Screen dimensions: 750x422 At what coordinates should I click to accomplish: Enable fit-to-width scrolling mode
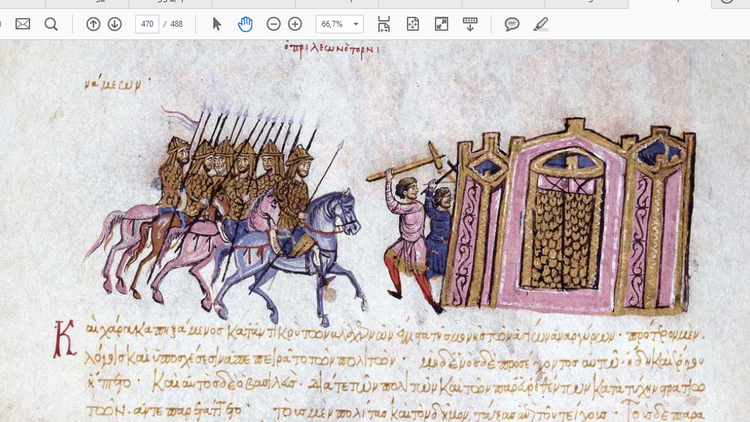(384, 24)
